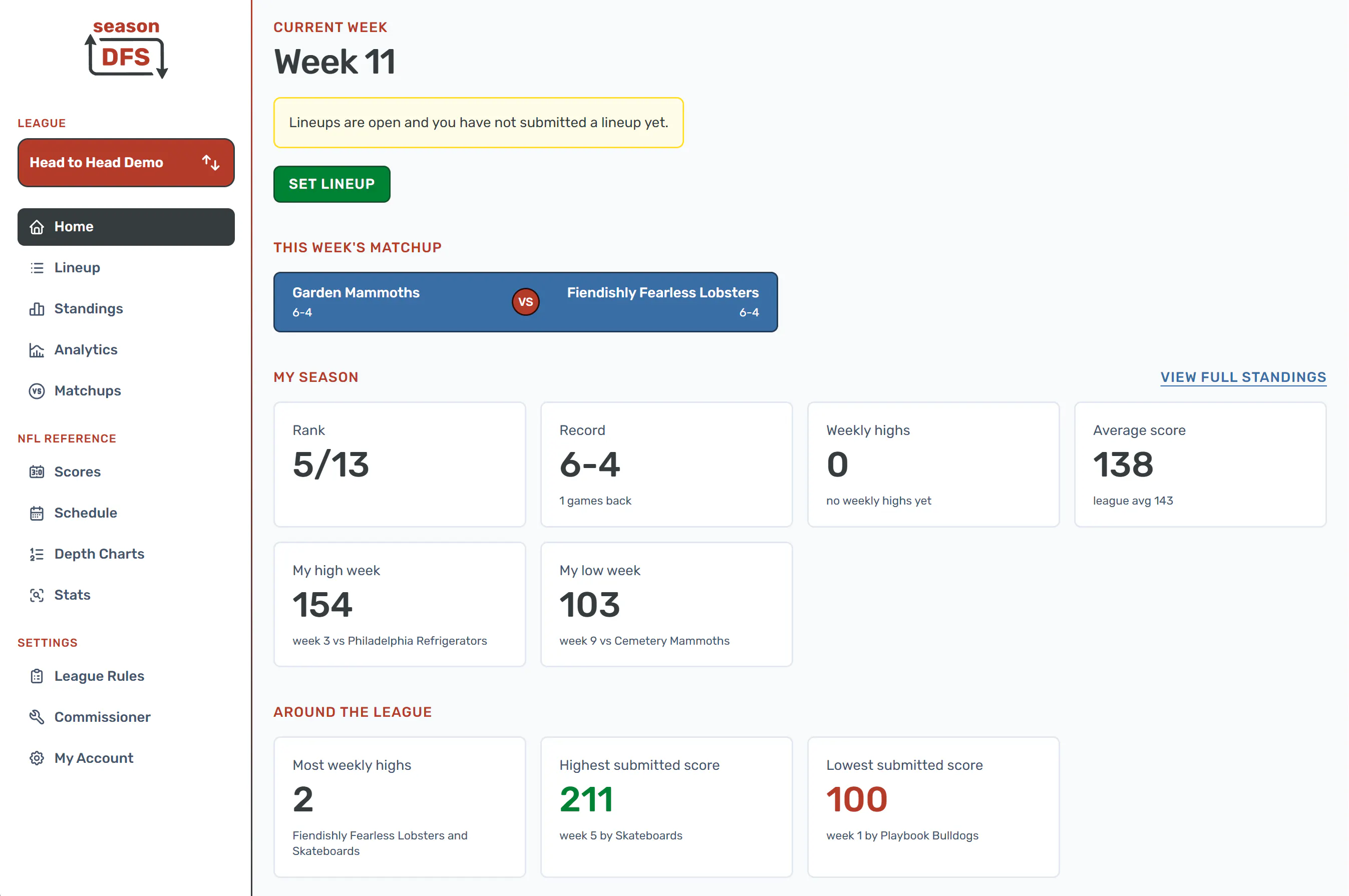Click the AROUND THE LEAGUE heading
This screenshot has height=896, width=1349.
tap(353, 713)
